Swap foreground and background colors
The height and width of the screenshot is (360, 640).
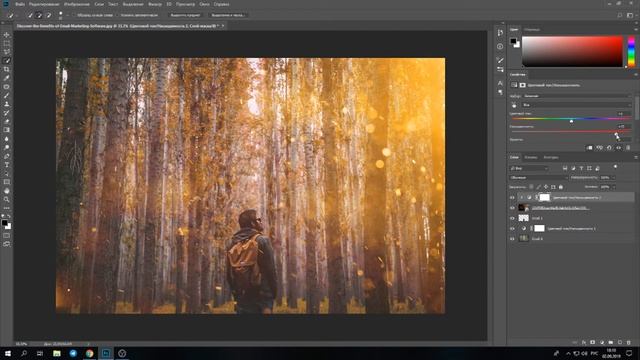point(9,216)
